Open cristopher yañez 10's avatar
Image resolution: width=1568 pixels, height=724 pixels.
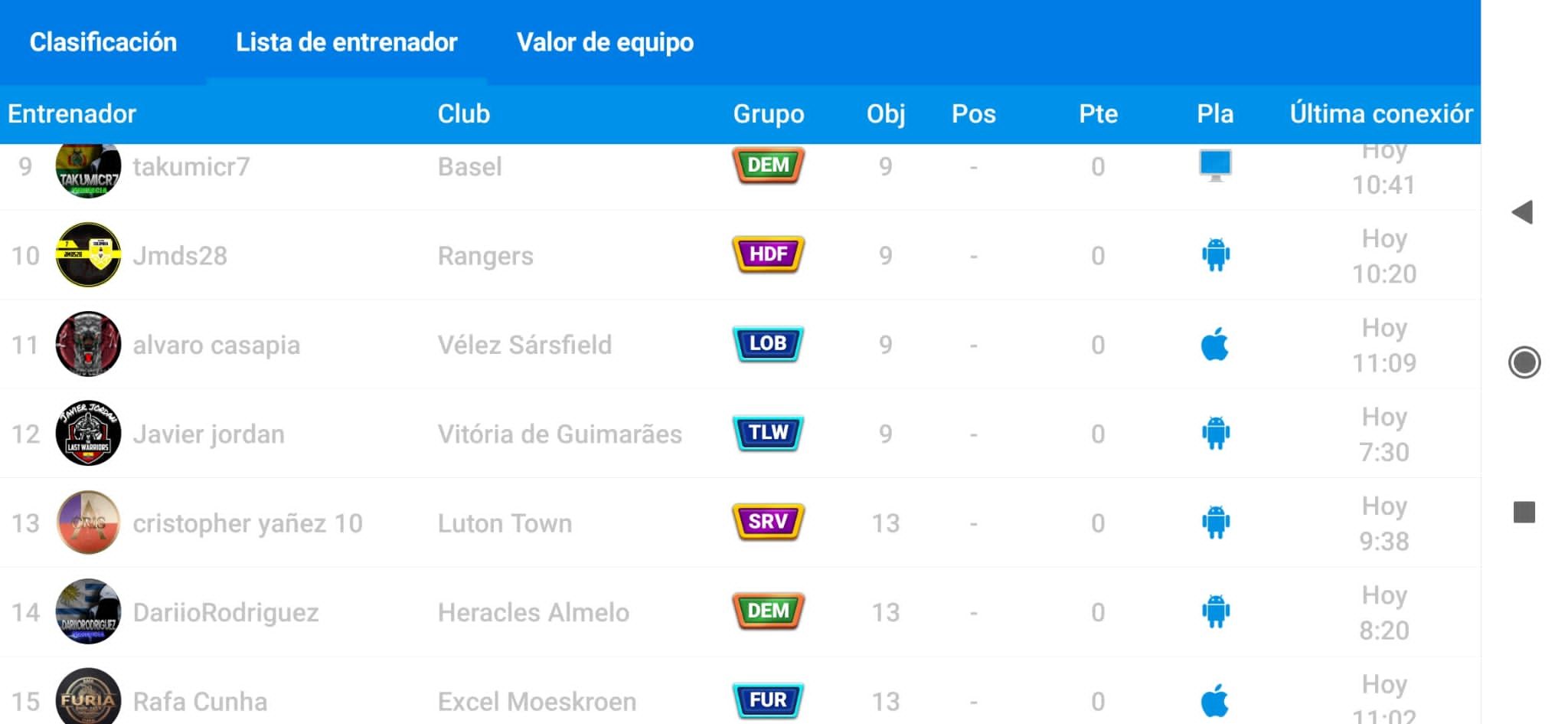pos(88,522)
